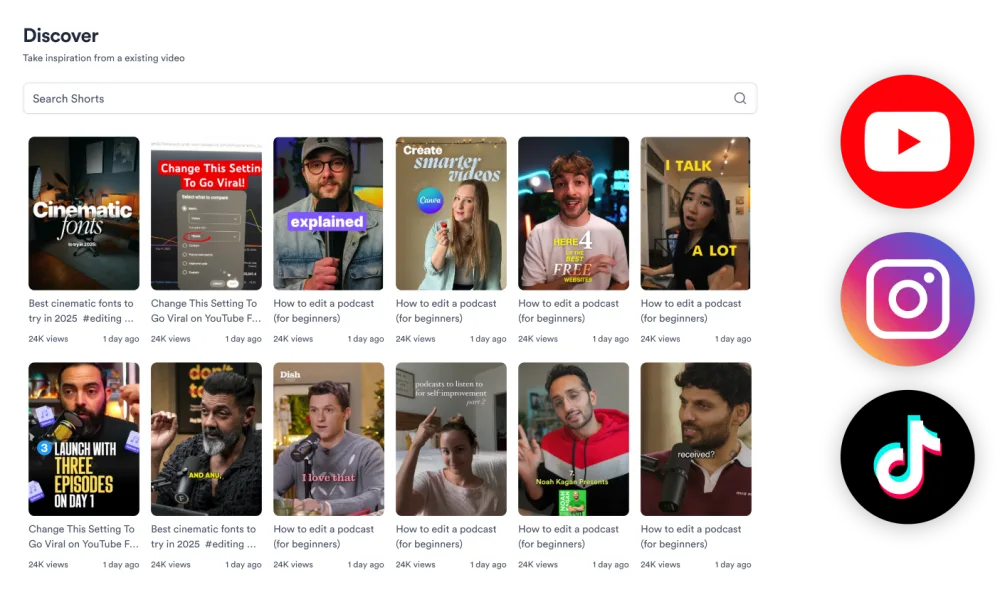Open the 'received?' podcast thumbnail
This screenshot has height=600, width=1000.
(696, 439)
